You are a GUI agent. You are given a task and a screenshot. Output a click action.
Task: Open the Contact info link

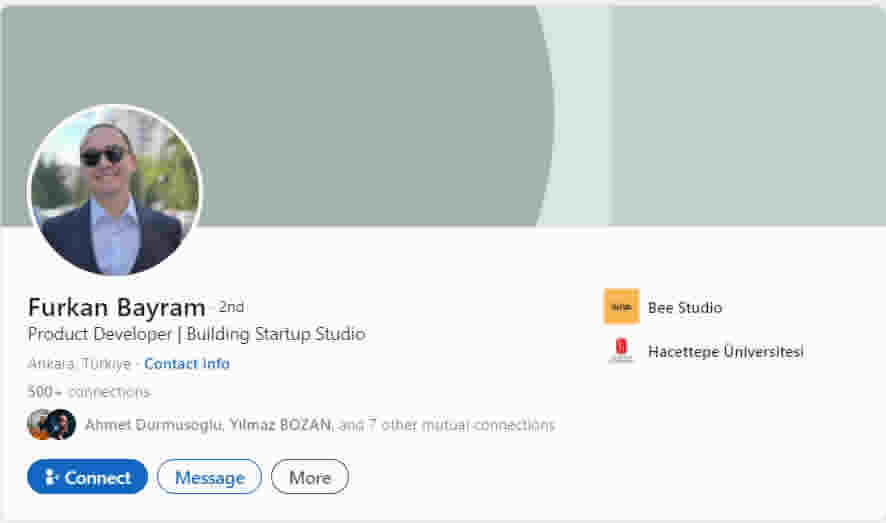[x=187, y=364]
